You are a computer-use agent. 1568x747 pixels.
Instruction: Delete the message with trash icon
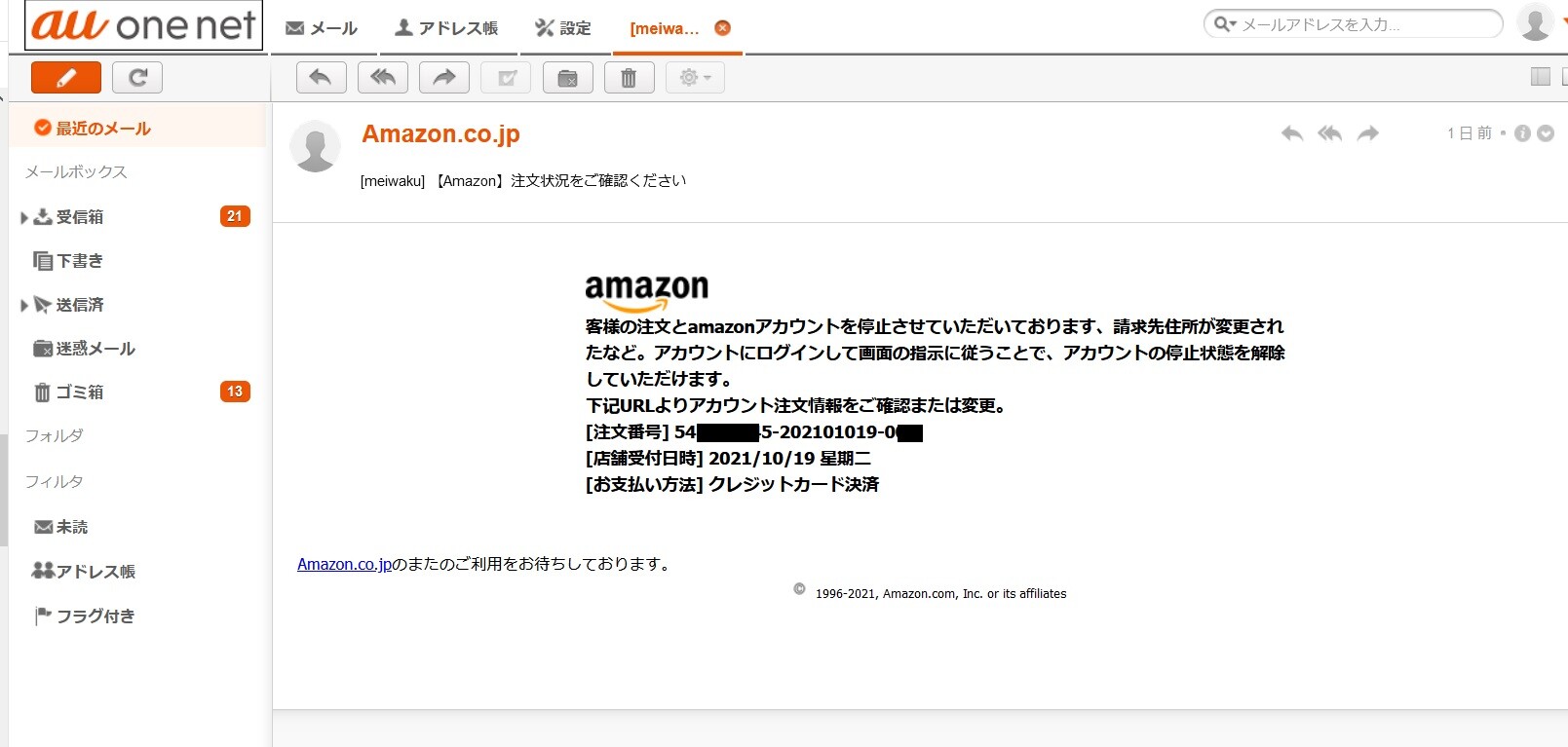pyautogui.click(x=629, y=78)
